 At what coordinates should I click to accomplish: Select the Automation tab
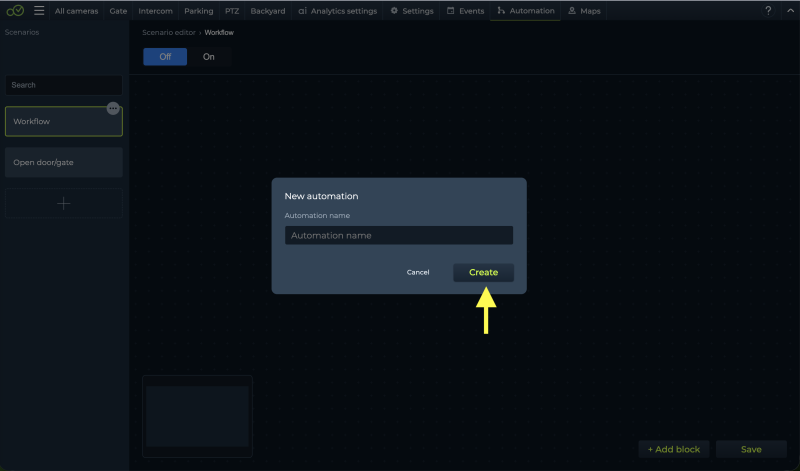click(526, 11)
